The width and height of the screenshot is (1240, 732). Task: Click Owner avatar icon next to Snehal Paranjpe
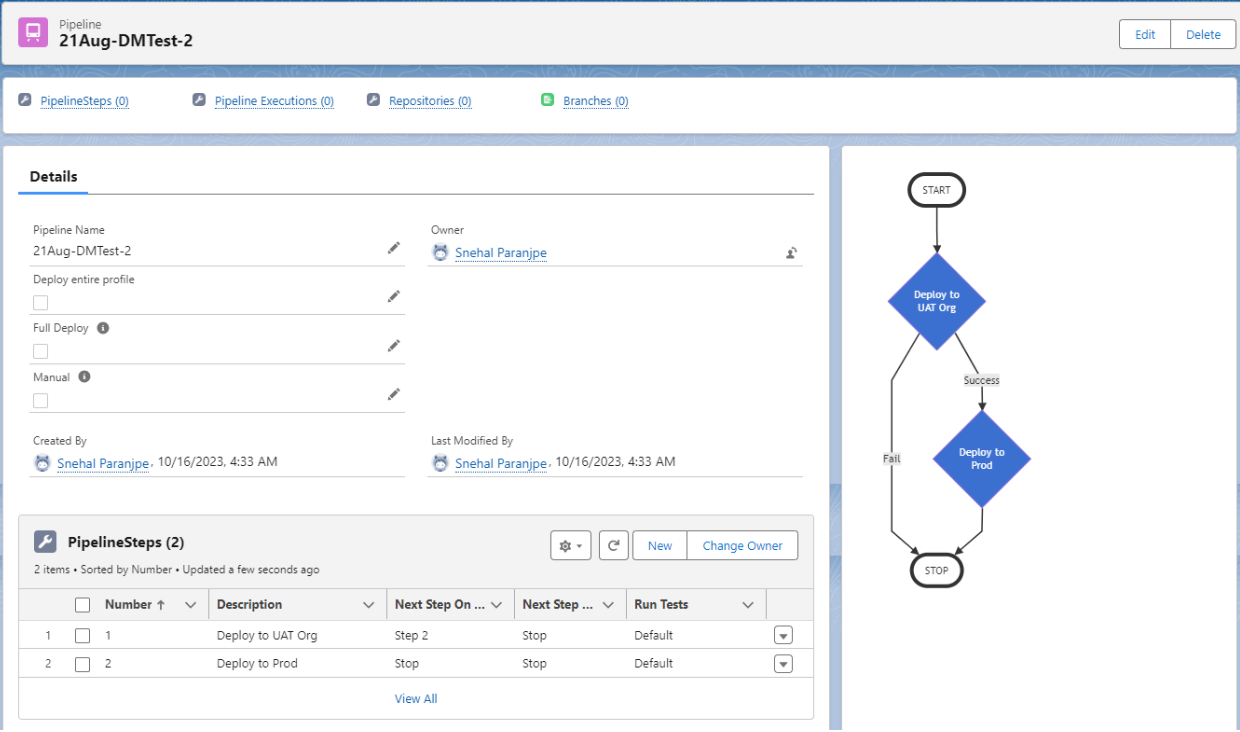440,253
